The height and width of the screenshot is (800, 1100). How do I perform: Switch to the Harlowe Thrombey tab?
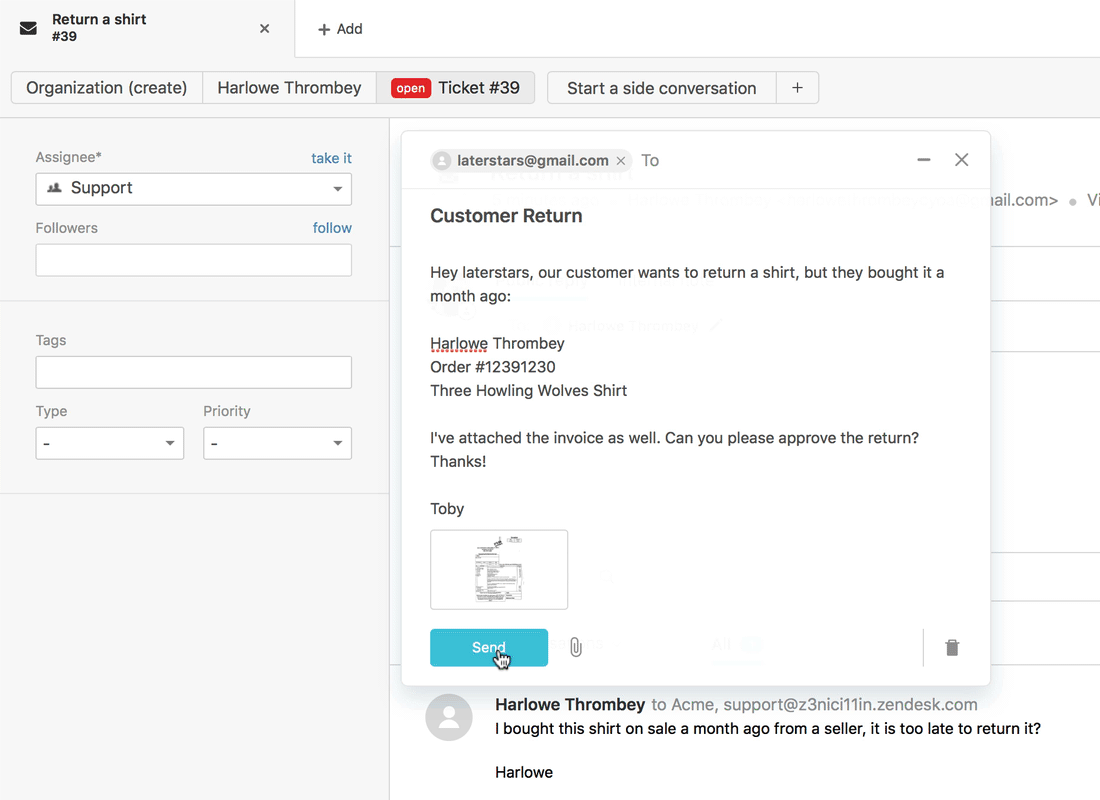point(289,88)
